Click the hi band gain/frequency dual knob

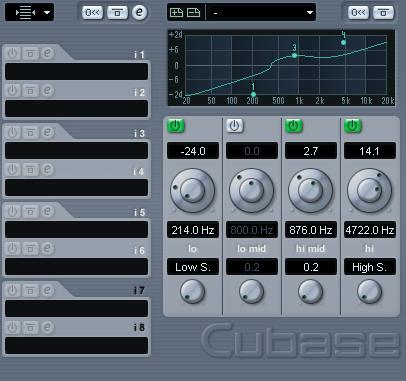(x=369, y=190)
